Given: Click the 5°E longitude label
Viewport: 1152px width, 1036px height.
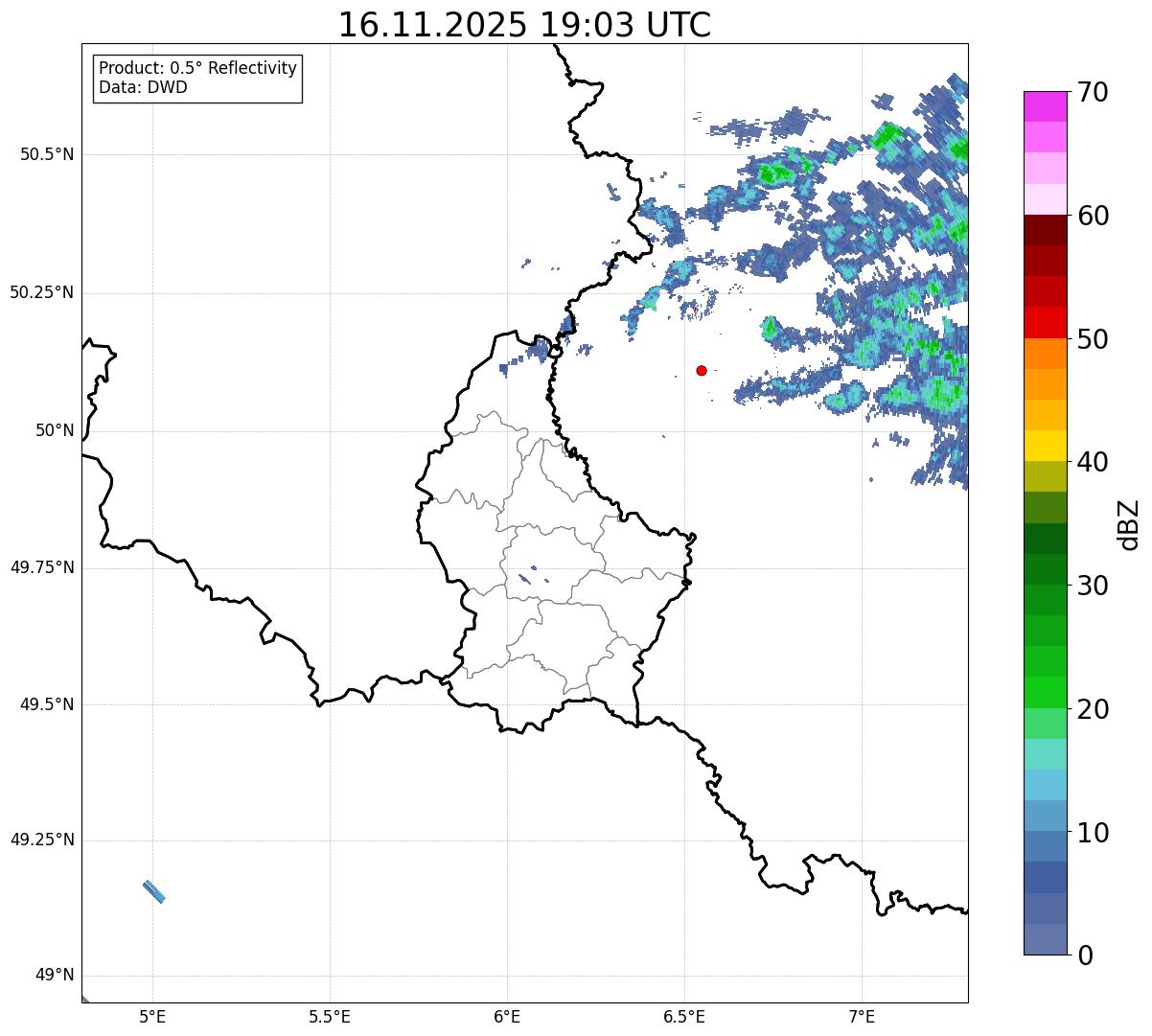Looking at the screenshot, I should (x=152, y=1016).
